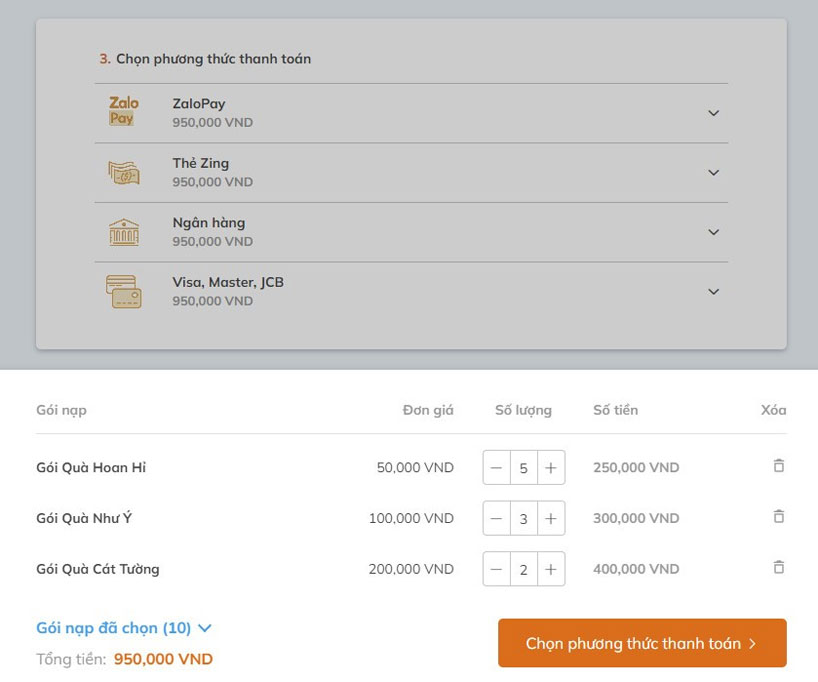Click the ZaloPay logo icon

[123, 111]
